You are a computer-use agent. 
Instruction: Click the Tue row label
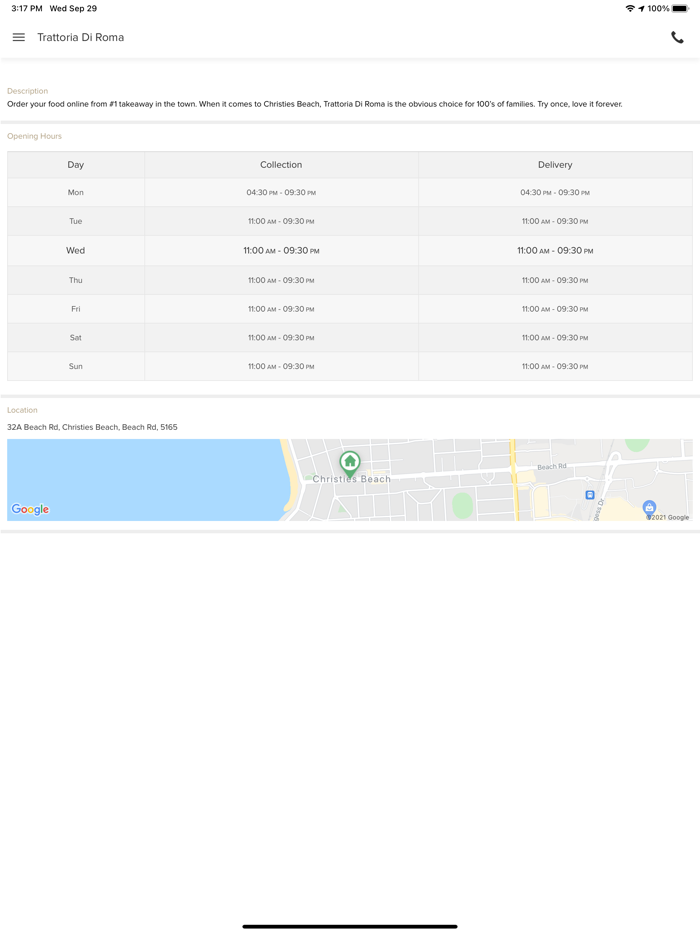click(x=76, y=221)
